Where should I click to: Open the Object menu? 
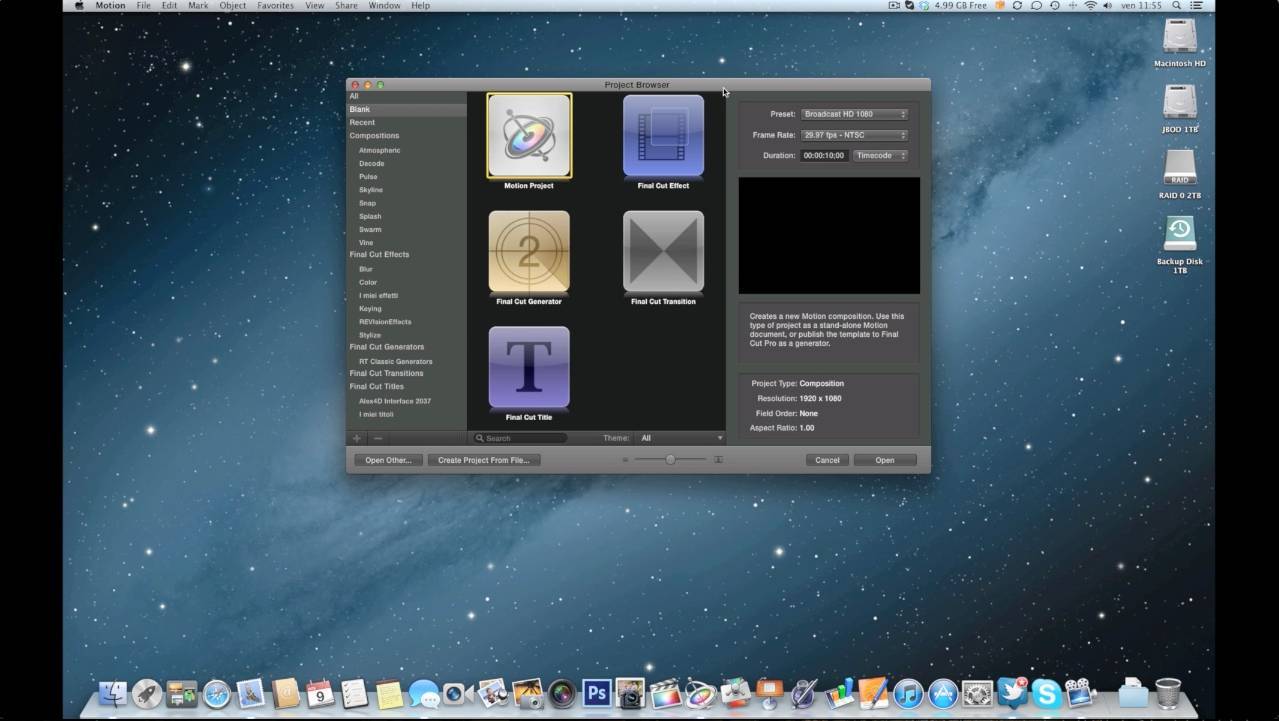point(233,5)
